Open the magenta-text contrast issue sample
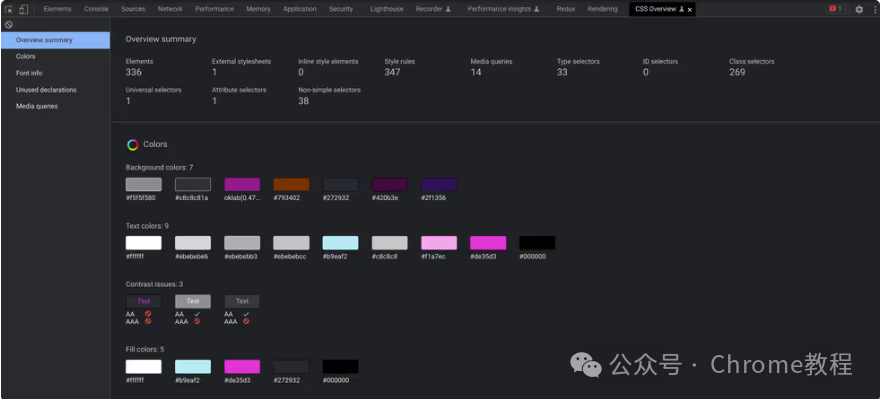 144,301
